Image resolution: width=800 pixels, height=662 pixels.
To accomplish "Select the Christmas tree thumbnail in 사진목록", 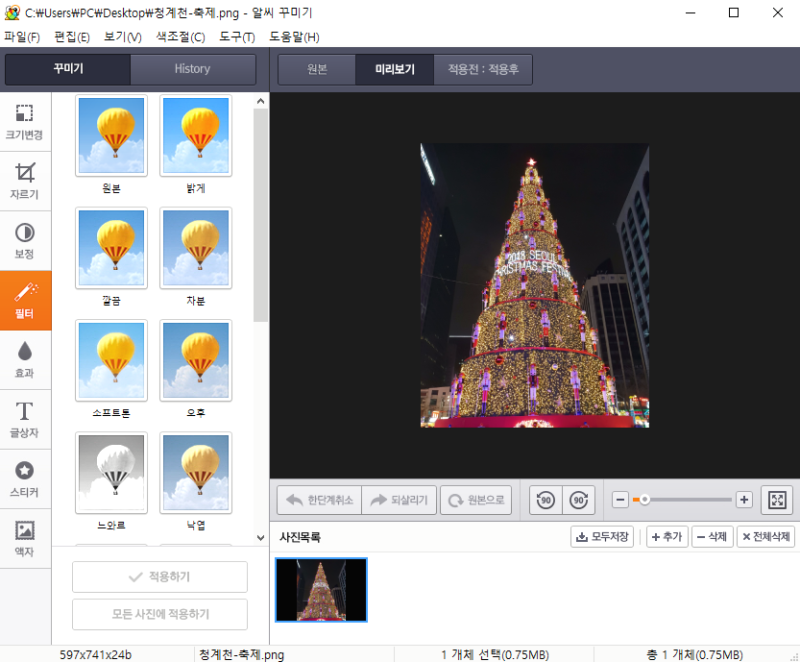I will 321,590.
